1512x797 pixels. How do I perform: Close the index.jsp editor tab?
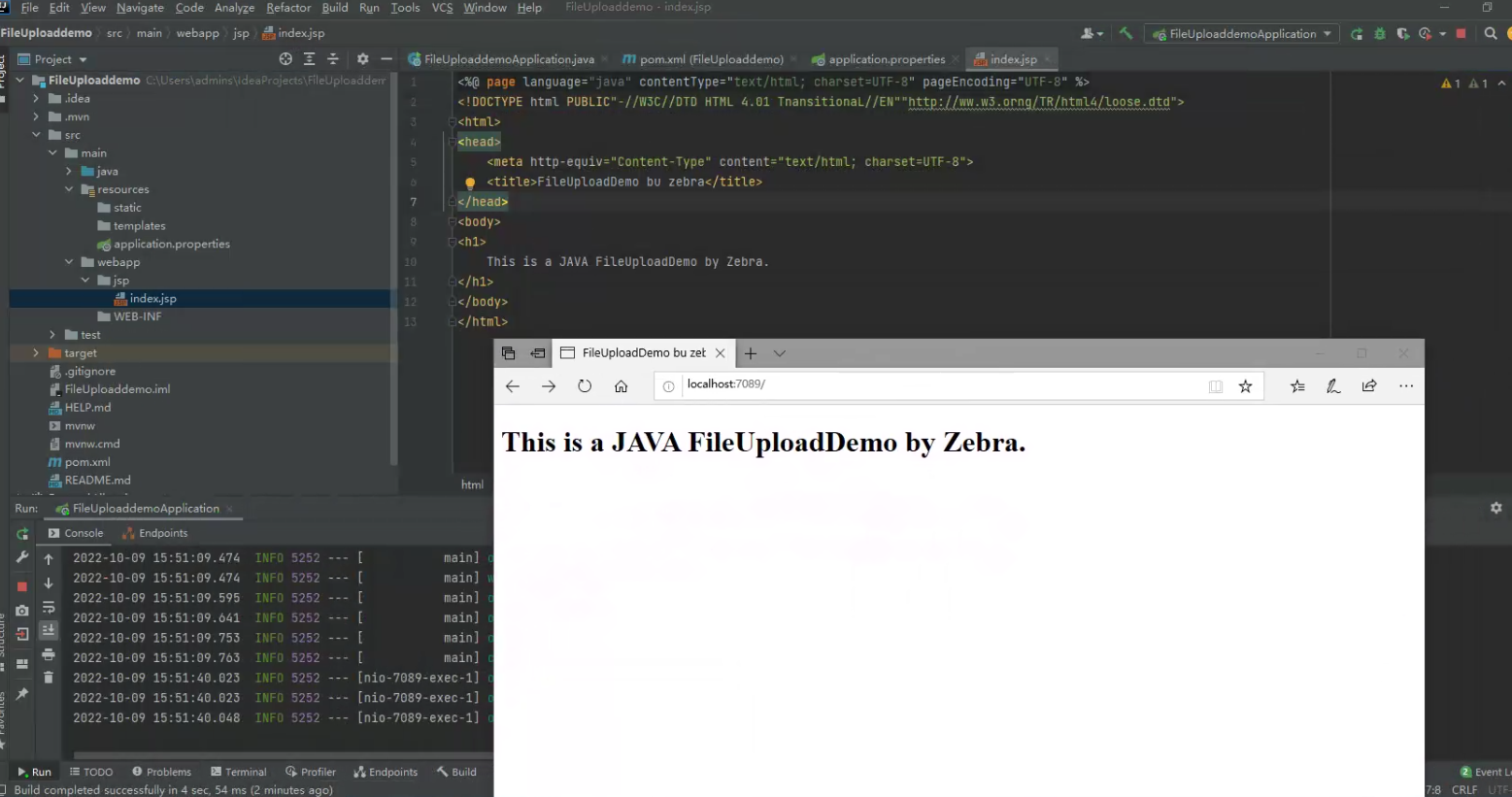(x=1047, y=59)
